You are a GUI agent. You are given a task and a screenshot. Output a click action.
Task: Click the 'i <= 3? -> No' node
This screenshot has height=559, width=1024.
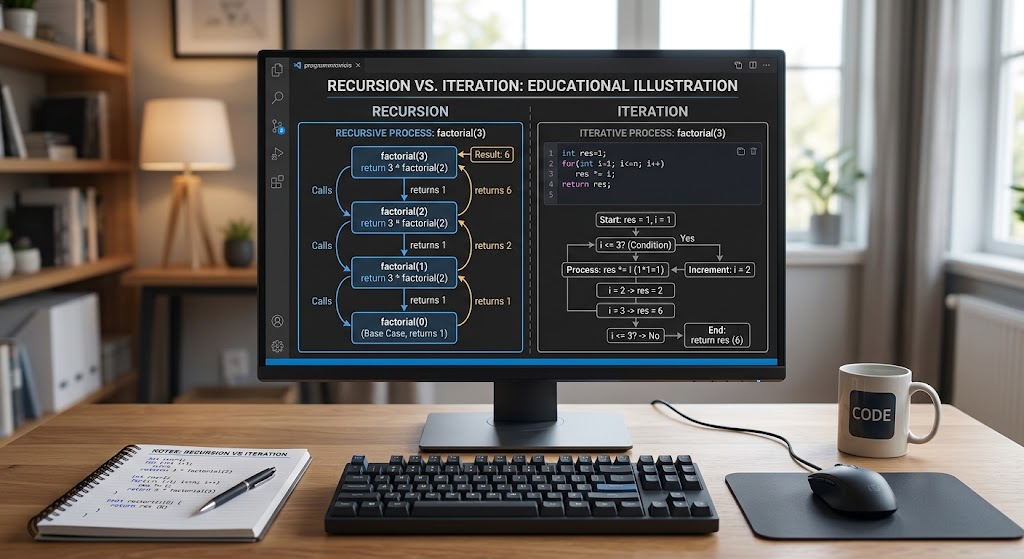pyautogui.click(x=635, y=336)
